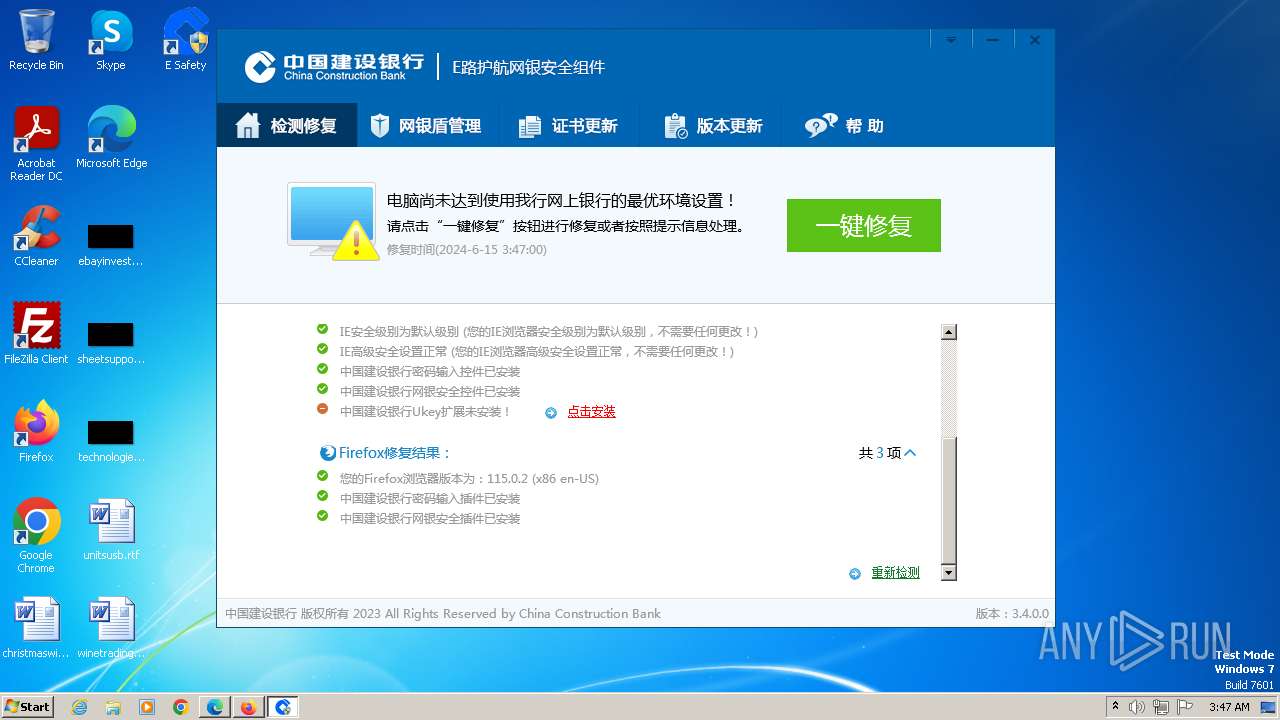Select the 版本更新 tab
Viewport: 1280px width, 720px height.
[x=713, y=126]
